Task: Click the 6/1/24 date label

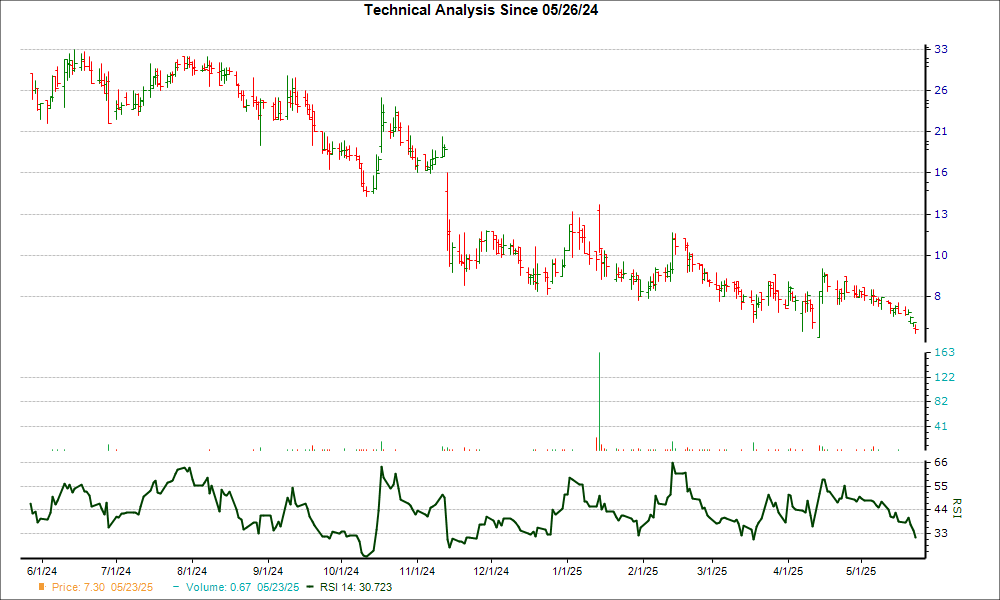Action: pos(42,571)
